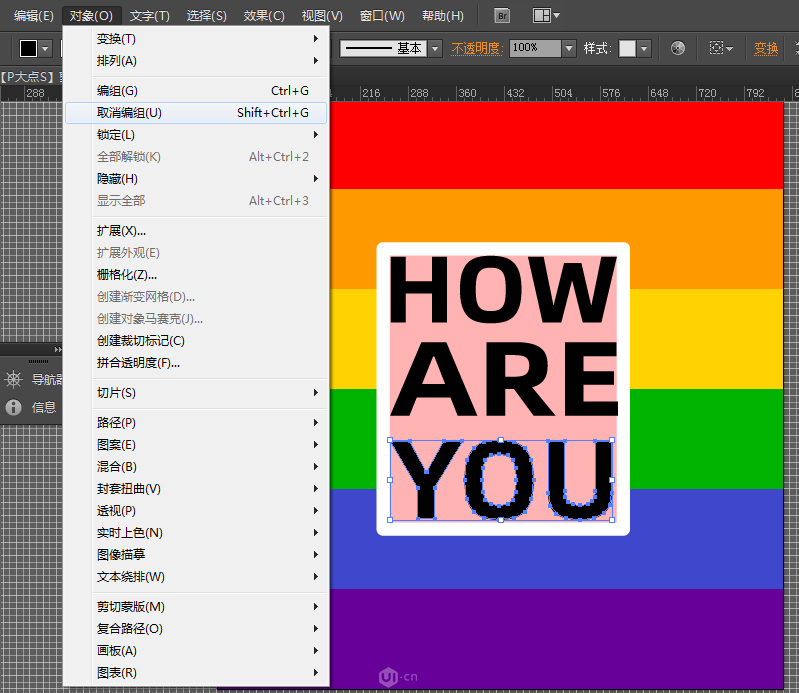The height and width of the screenshot is (693, 799).
Task: Open the 路径(P) Path submenu
Action: point(116,423)
